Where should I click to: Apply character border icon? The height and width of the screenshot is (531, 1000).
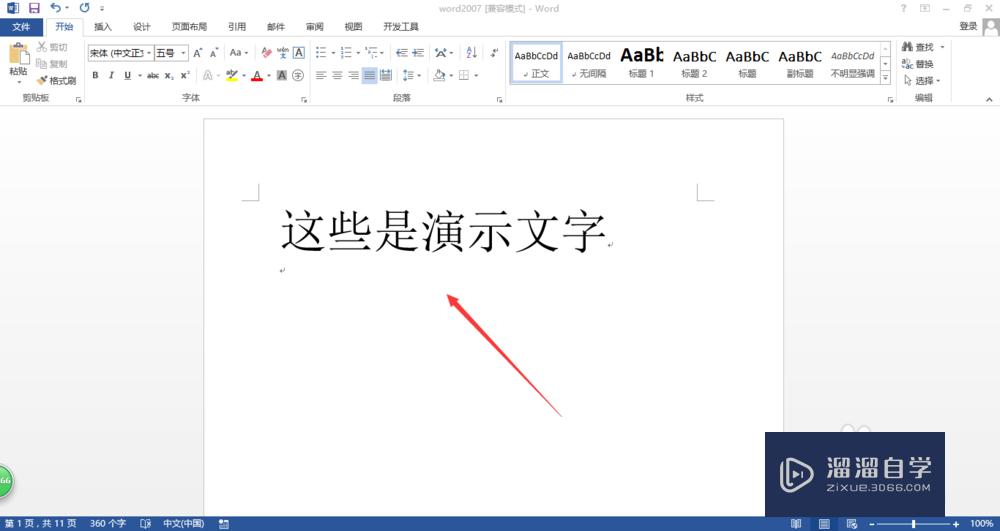click(298, 53)
